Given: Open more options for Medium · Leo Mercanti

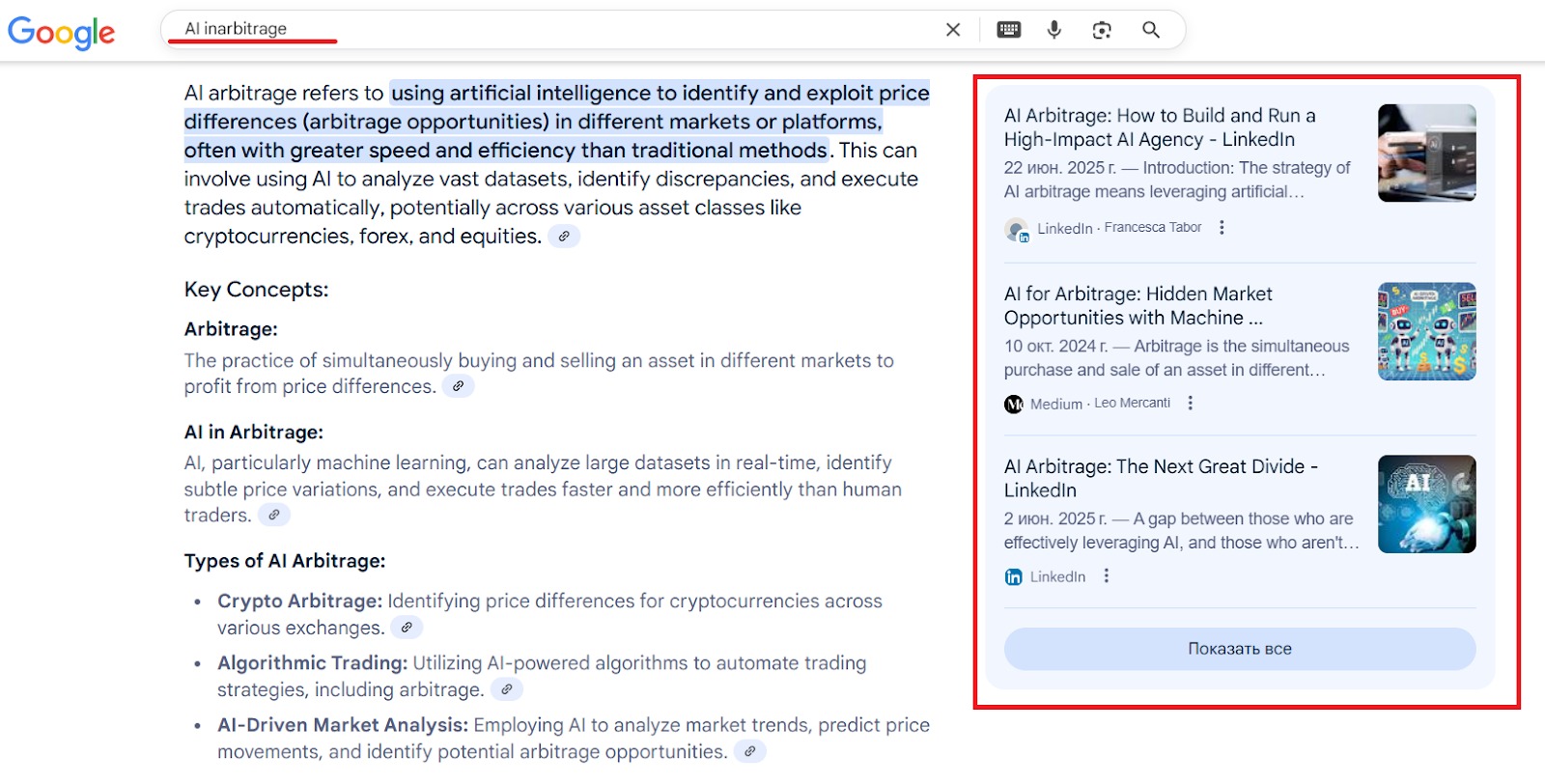Looking at the screenshot, I should tap(1191, 404).
